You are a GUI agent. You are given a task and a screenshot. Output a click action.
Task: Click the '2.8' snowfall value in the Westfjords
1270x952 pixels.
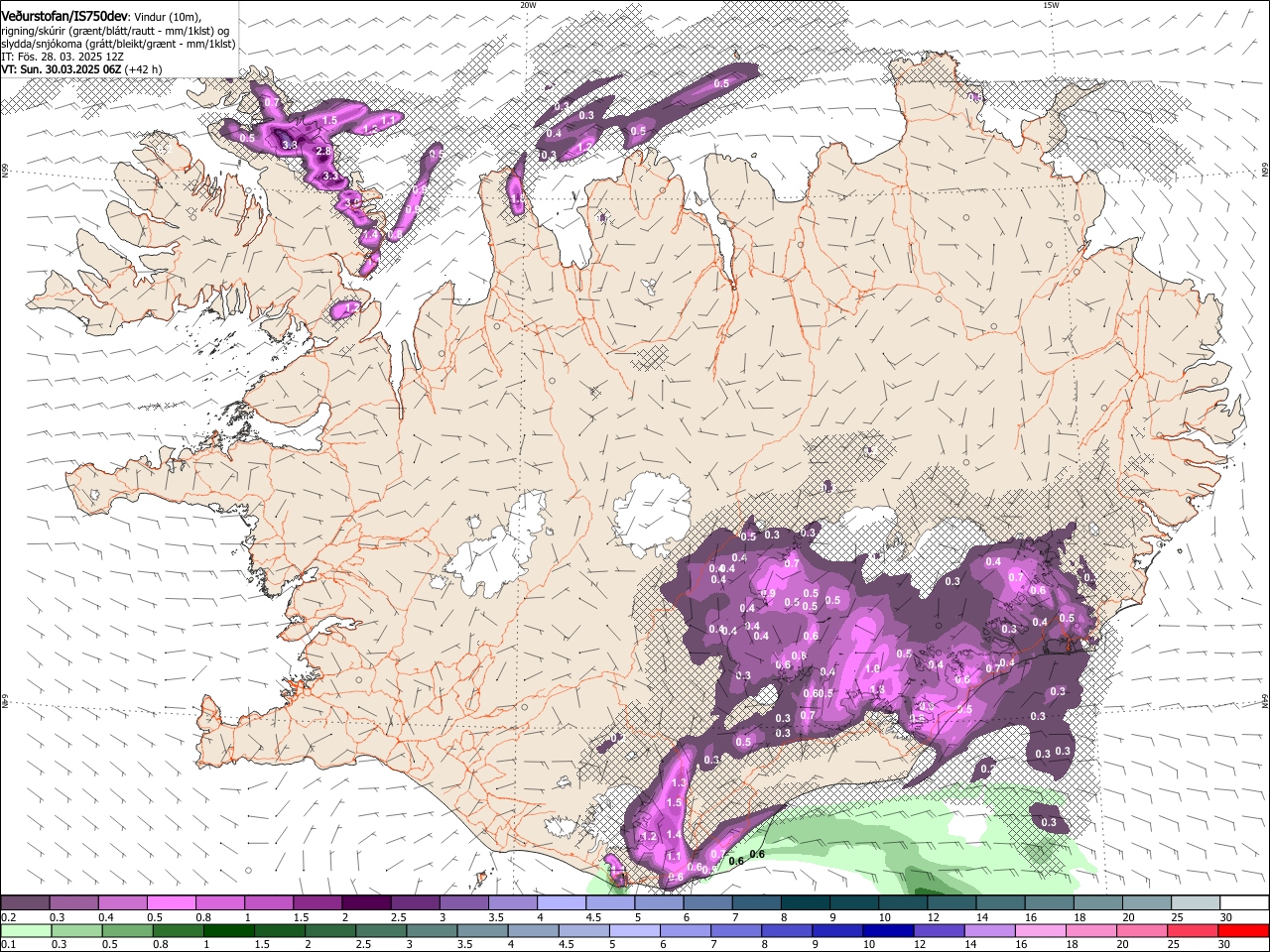coord(322,151)
